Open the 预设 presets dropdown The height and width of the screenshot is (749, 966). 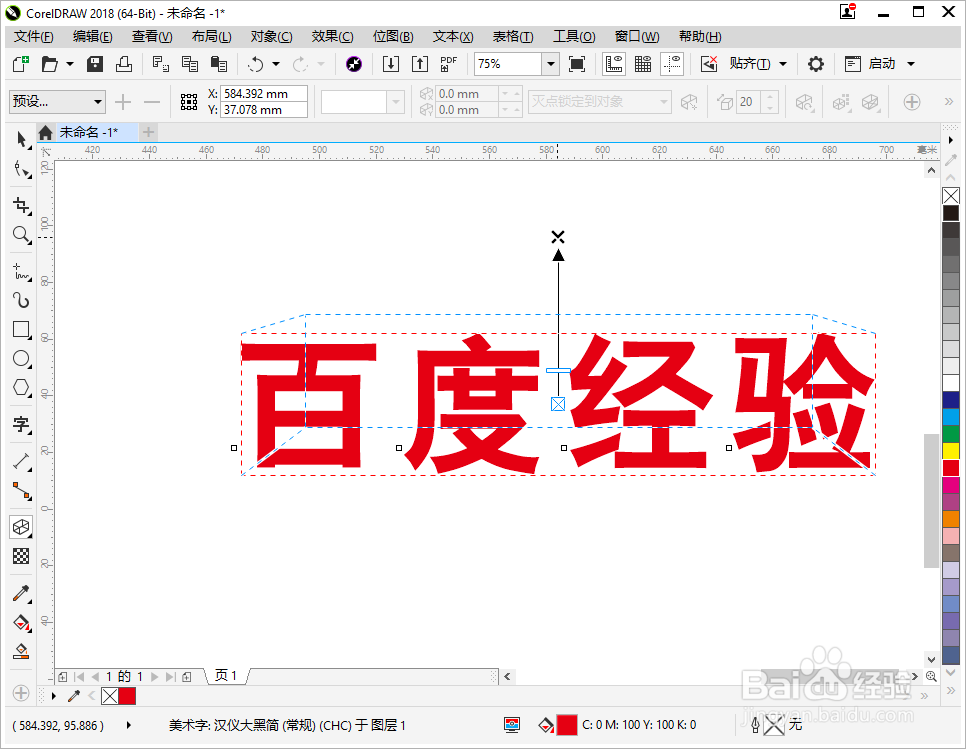click(x=57, y=101)
